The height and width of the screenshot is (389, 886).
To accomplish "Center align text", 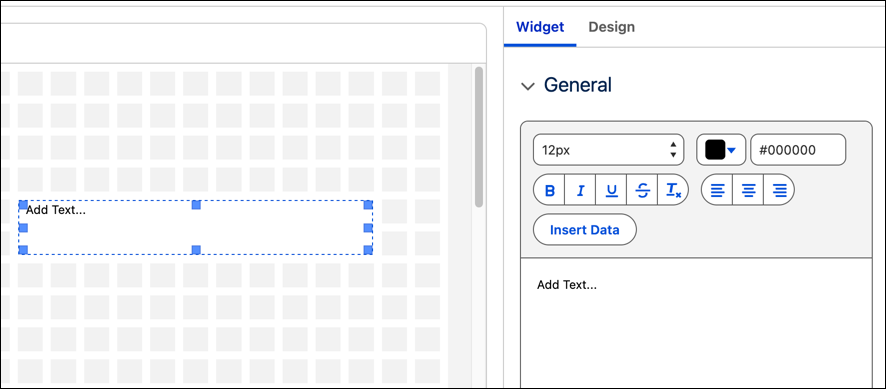I will 748,190.
